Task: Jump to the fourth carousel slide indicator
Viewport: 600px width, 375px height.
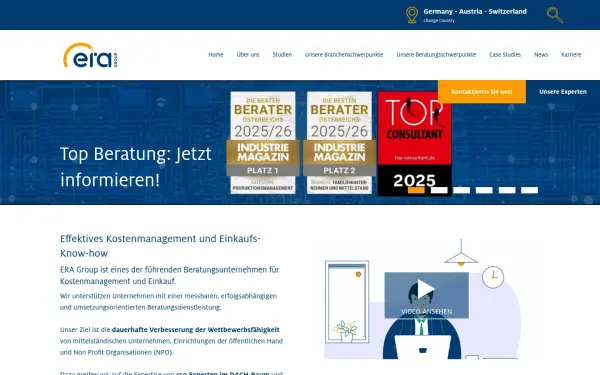Action: (x=484, y=190)
